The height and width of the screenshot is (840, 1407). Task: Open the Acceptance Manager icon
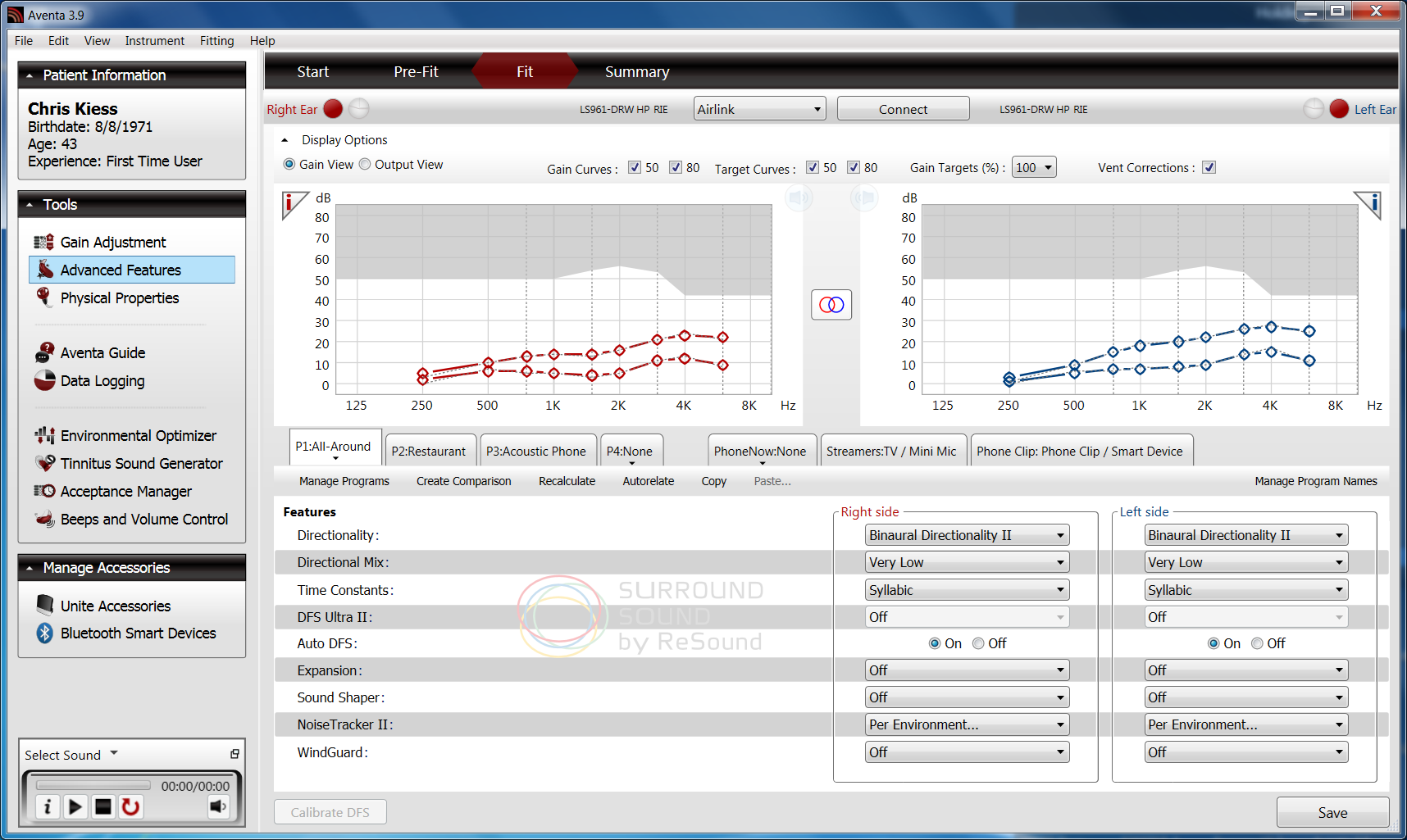point(44,491)
